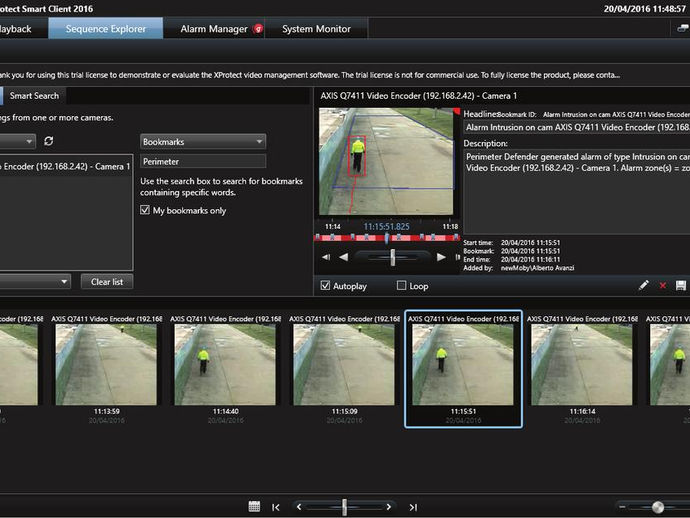
Task: Click the thumbnail size slider knob
Action: click(x=658, y=507)
